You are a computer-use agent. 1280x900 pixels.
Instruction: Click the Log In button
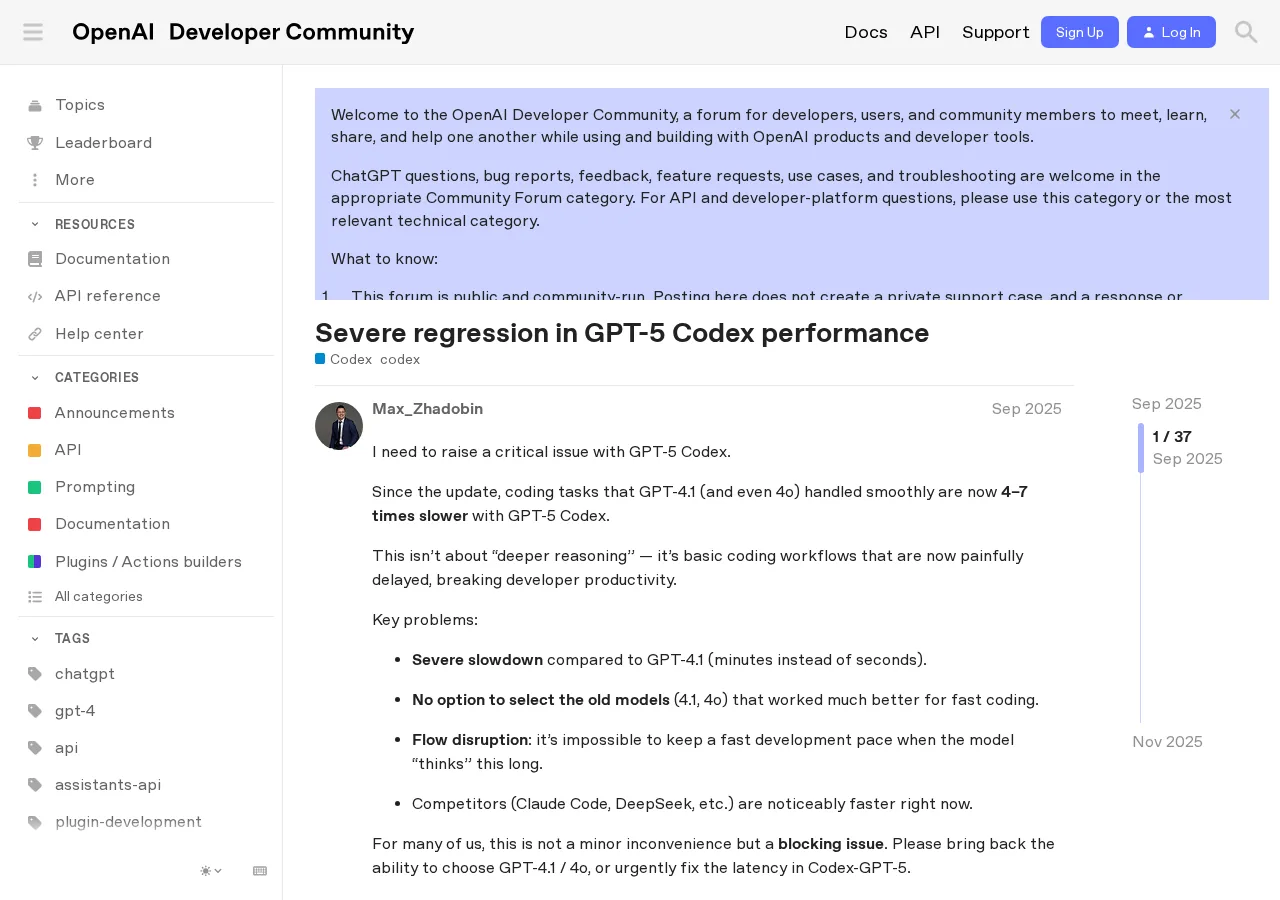coord(1171,32)
